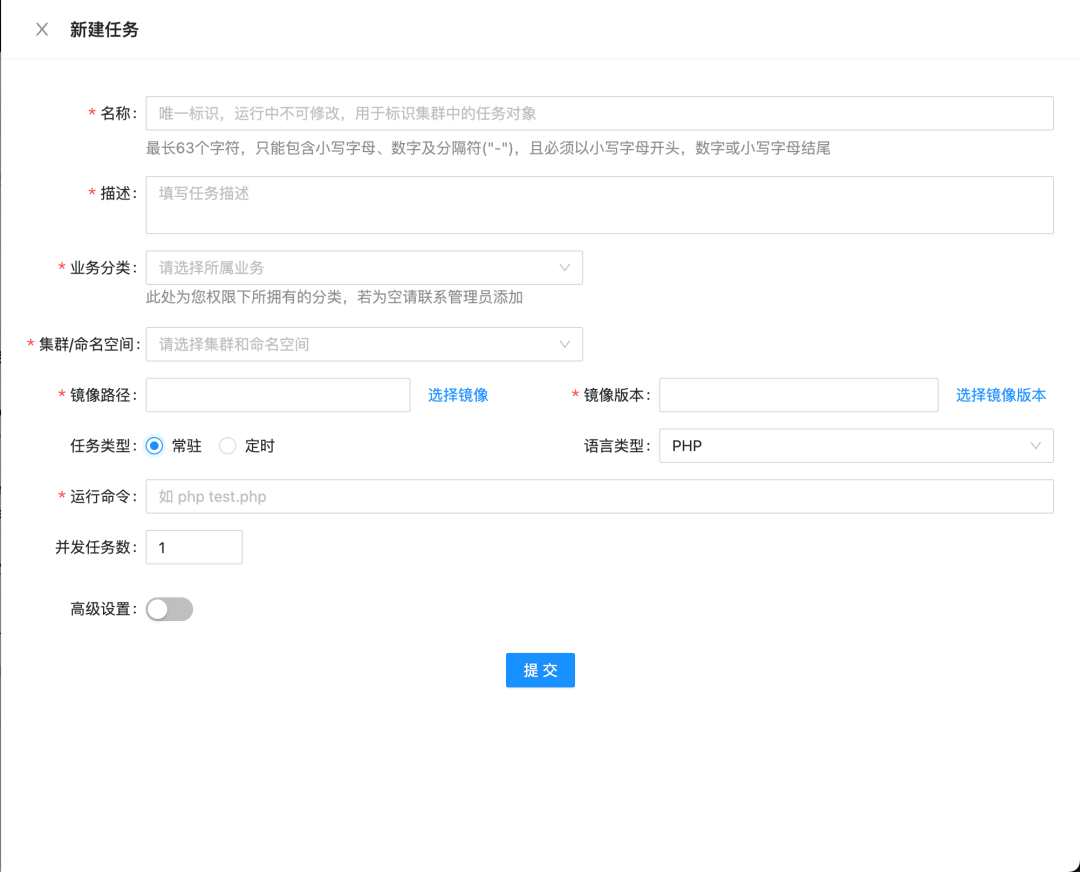Viewport: 1080px width, 872px height.
Task: Click the 镜像版本 input box
Action: (x=798, y=395)
